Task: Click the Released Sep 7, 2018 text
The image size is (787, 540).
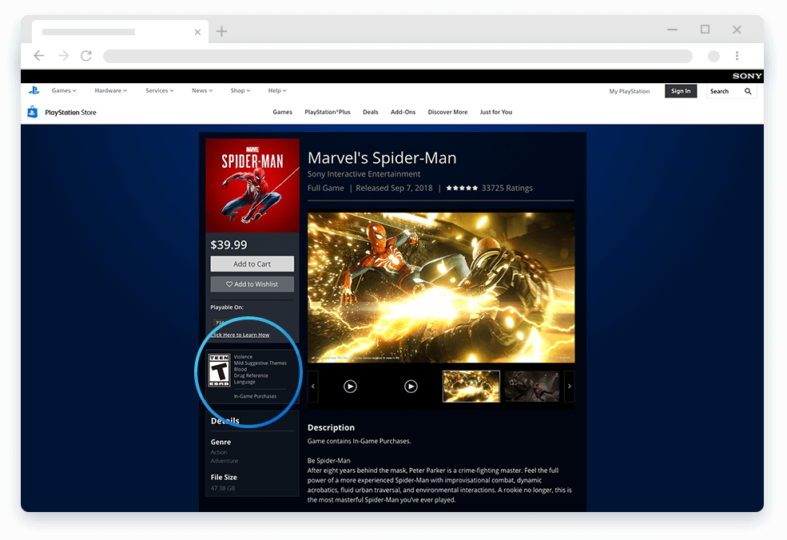Action: tap(394, 188)
